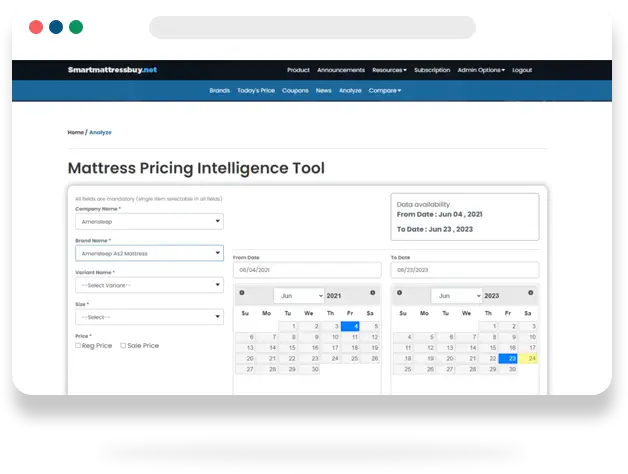Open the Analyze tab

(350, 91)
